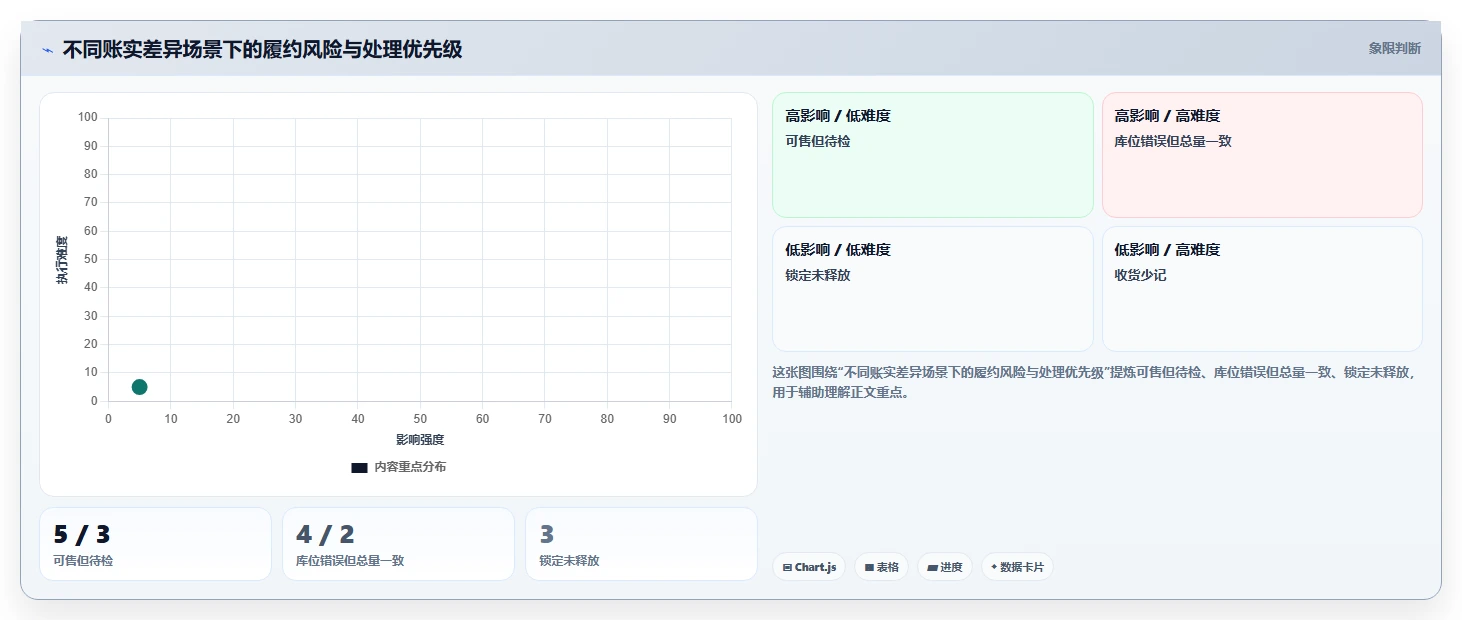Click the 执行难度 y-axis label
The image size is (1462, 620).
click(x=62, y=260)
